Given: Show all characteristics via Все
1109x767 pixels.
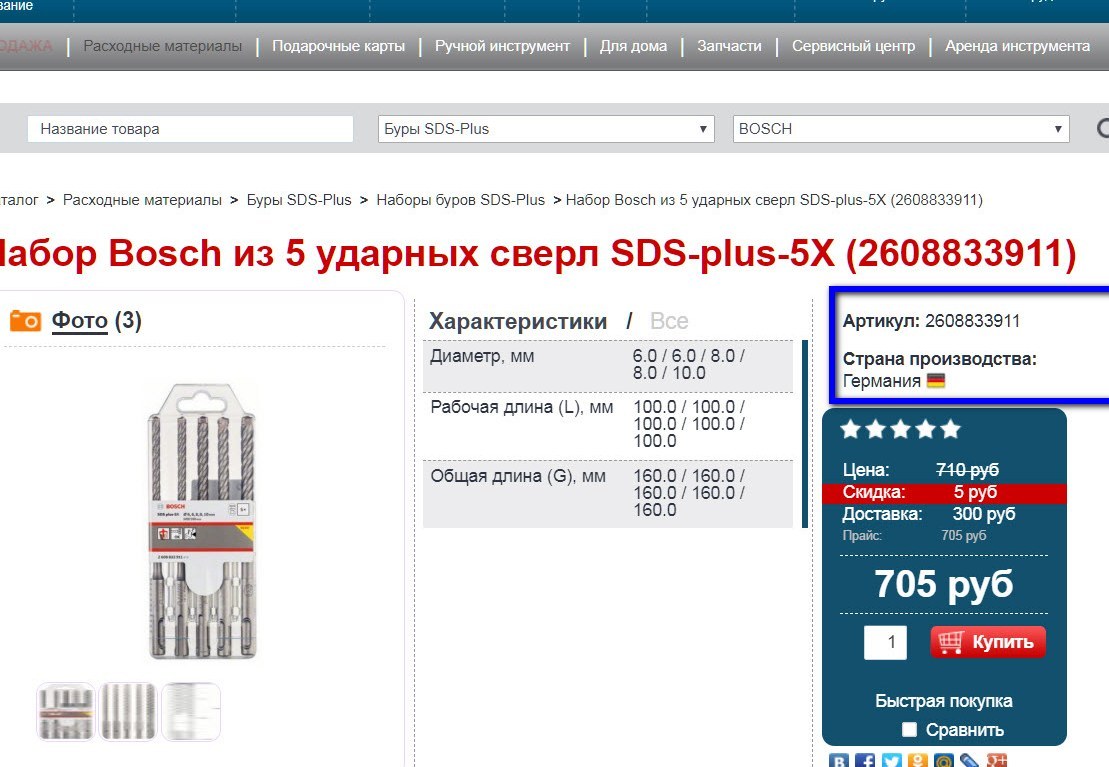Looking at the screenshot, I should [x=669, y=321].
